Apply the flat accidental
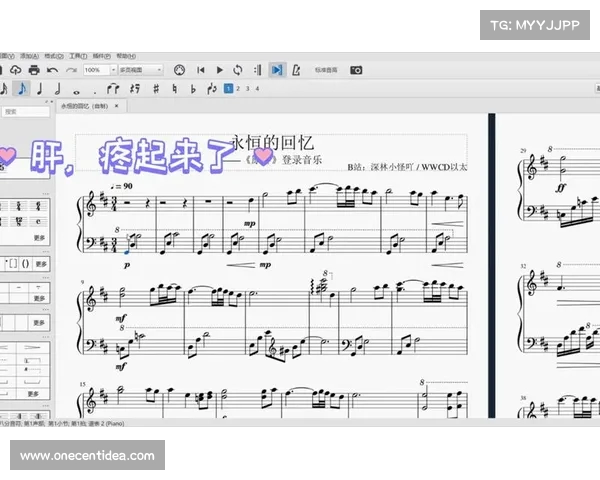 192,89
